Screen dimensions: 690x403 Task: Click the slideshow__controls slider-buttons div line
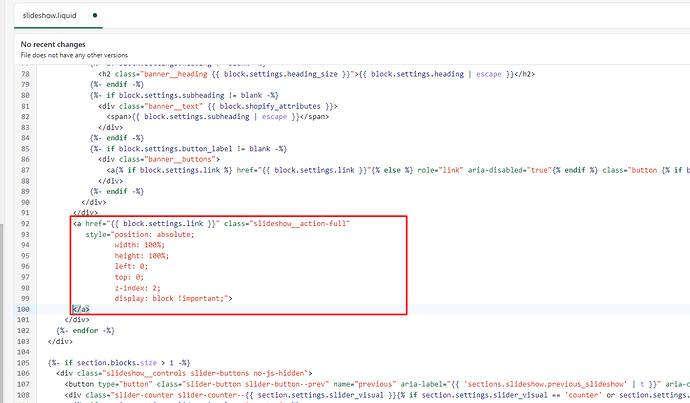coord(184,373)
